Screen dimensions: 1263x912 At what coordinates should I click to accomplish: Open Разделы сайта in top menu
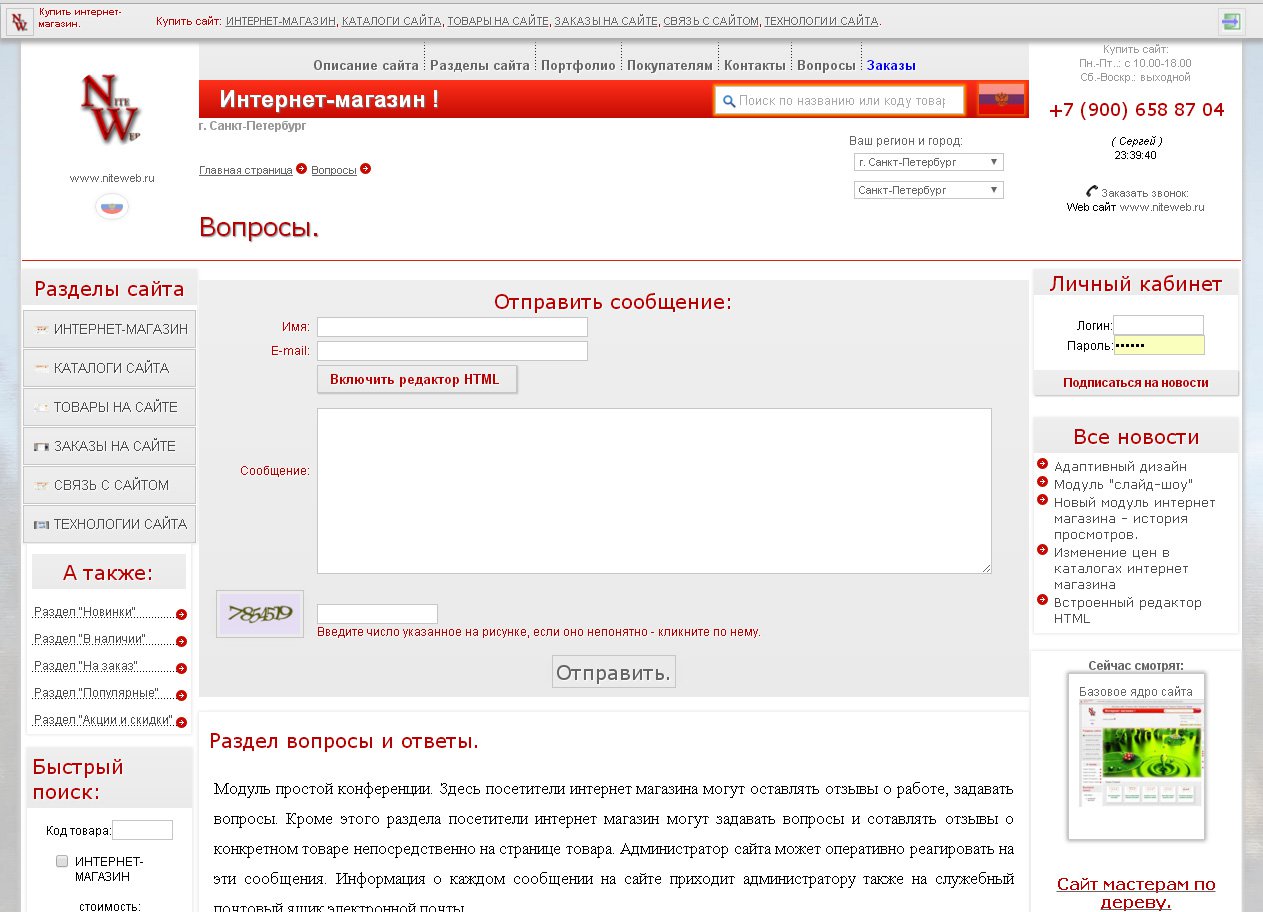(480, 65)
